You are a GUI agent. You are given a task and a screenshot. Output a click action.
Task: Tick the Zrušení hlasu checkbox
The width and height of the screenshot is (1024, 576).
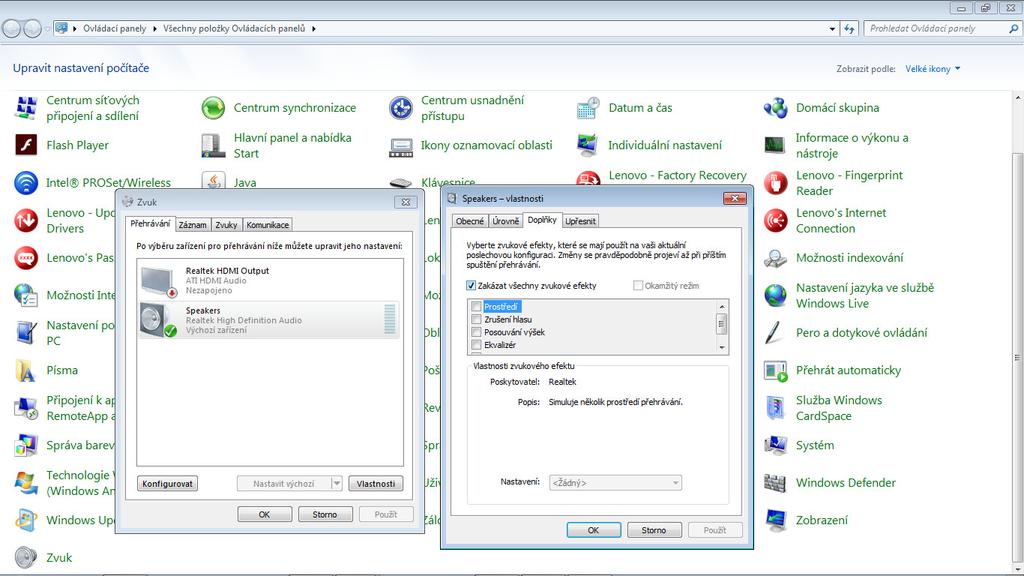tap(476, 319)
